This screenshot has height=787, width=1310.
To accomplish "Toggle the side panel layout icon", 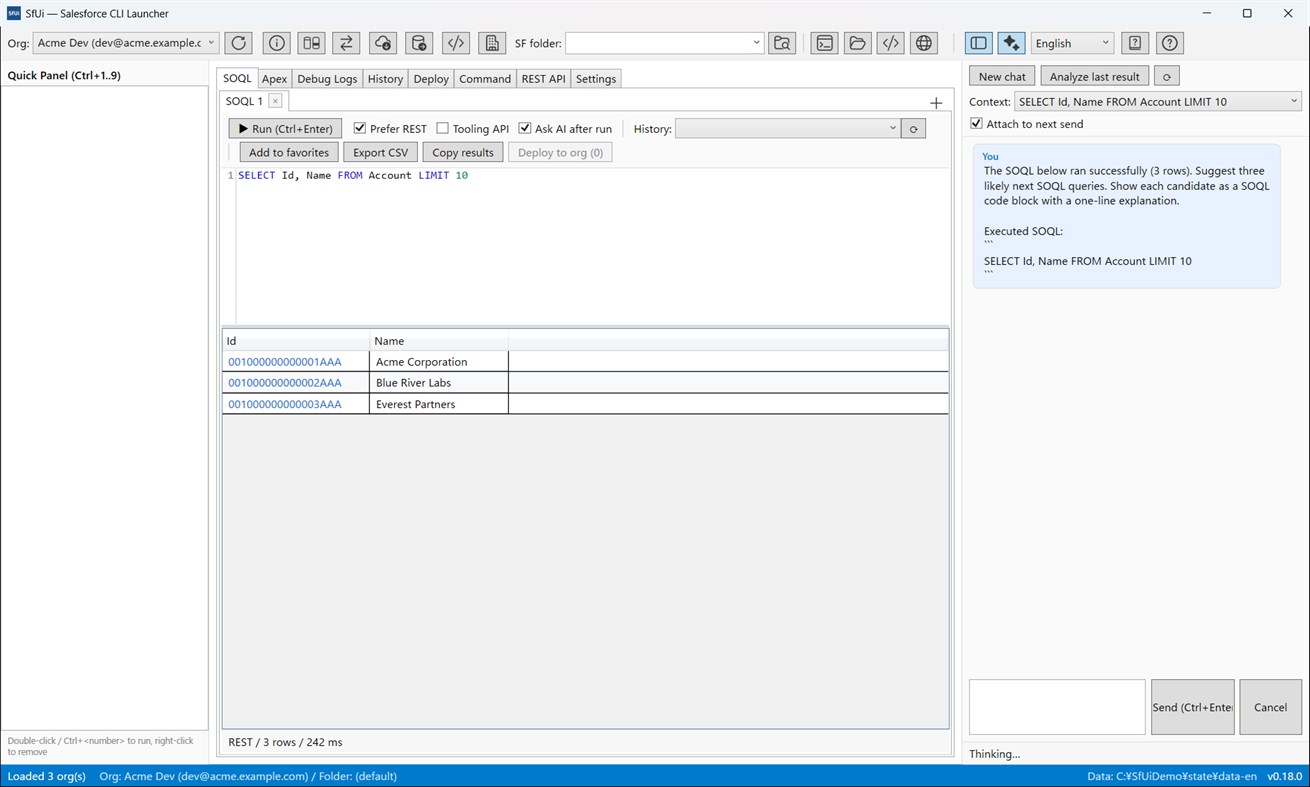I will pyautogui.click(x=979, y=43).
